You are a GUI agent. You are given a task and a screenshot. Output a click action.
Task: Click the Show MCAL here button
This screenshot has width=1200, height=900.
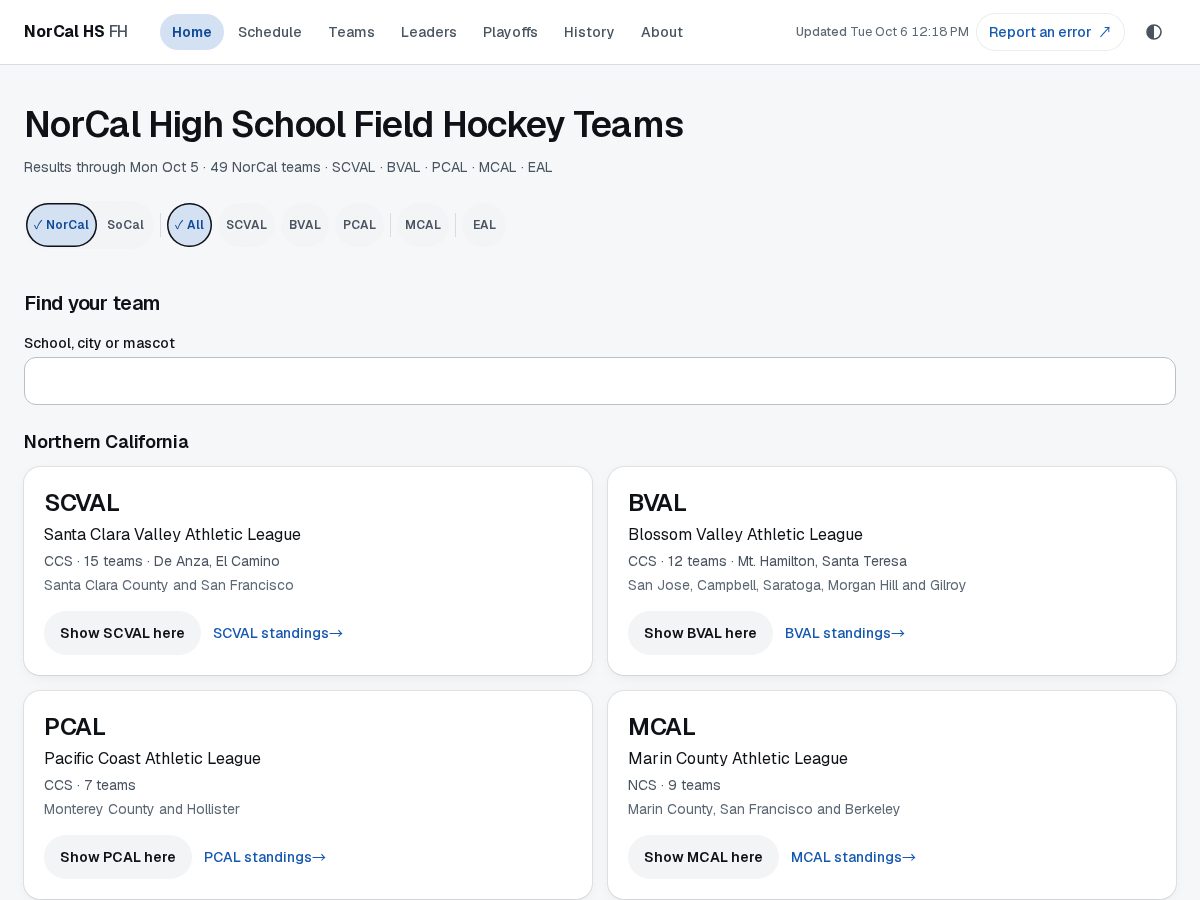tap(703, 857)
